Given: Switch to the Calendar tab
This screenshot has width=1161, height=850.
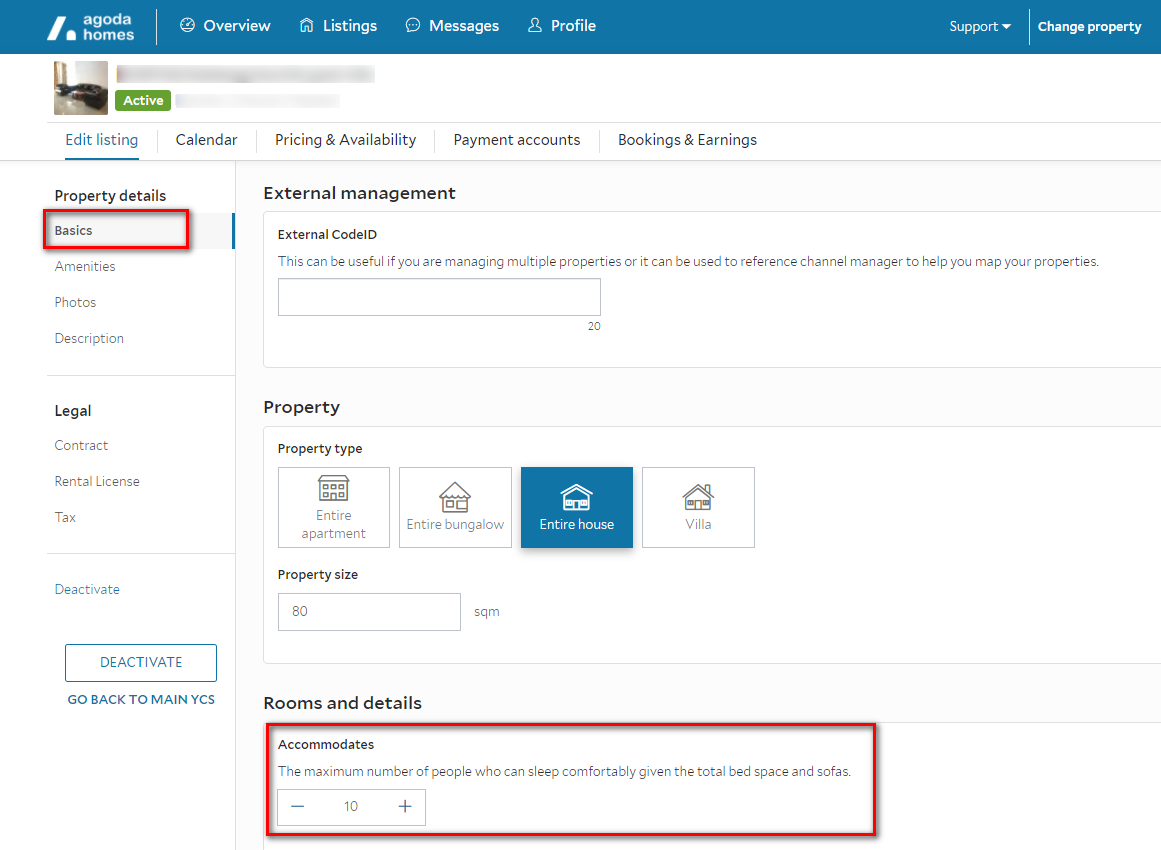Looking at the screenshot, I should pos(207,140).
